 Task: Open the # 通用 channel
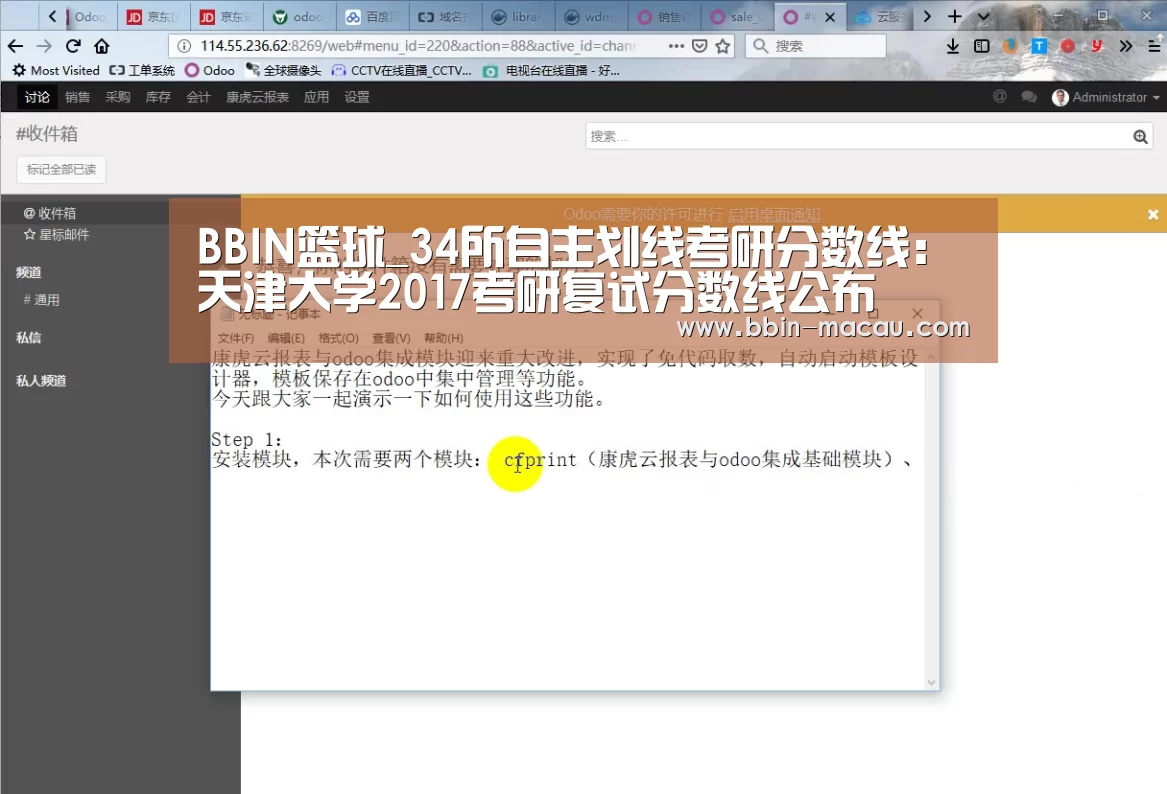click(x=42, y=301)
